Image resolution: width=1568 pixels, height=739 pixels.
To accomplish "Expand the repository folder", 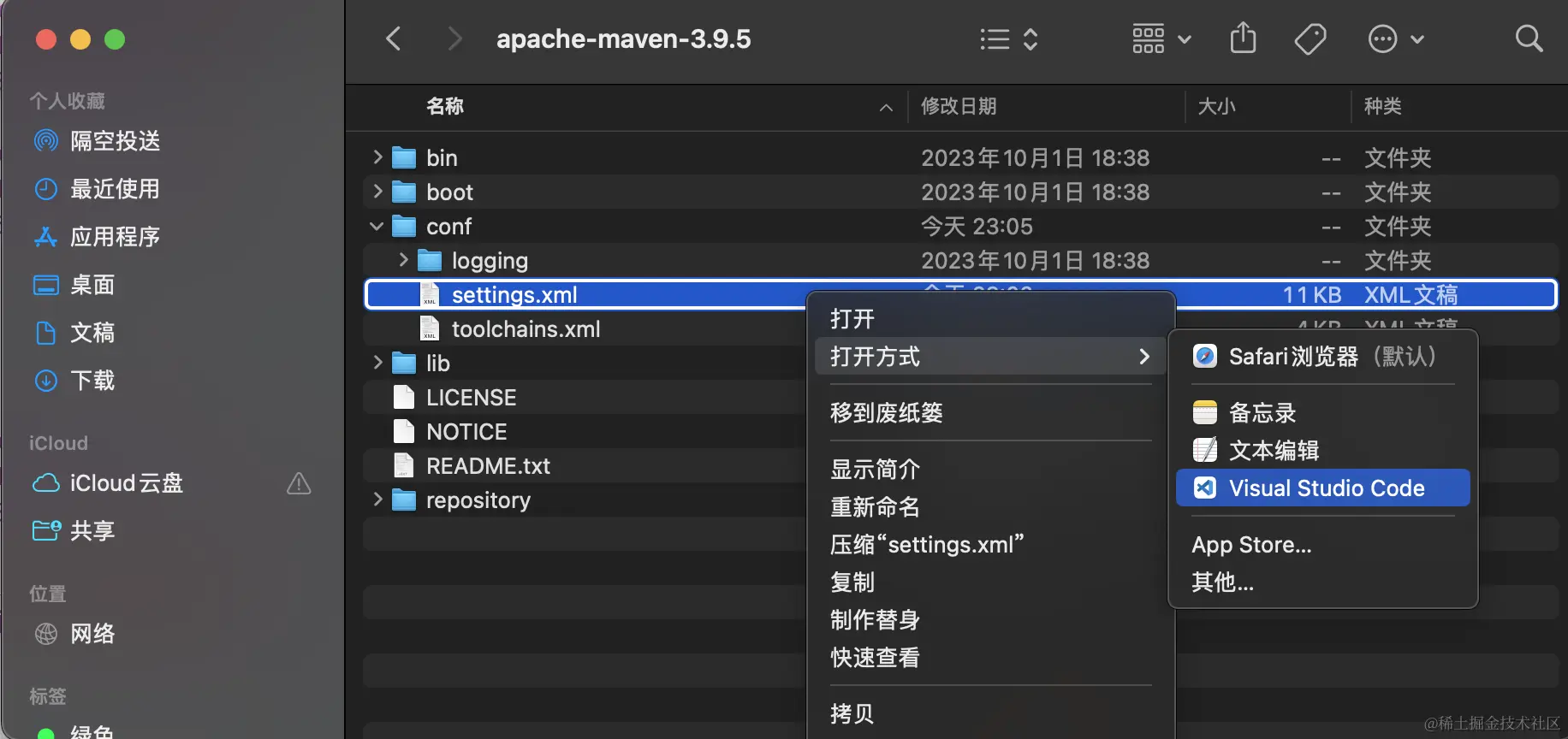I will [377, 500].
